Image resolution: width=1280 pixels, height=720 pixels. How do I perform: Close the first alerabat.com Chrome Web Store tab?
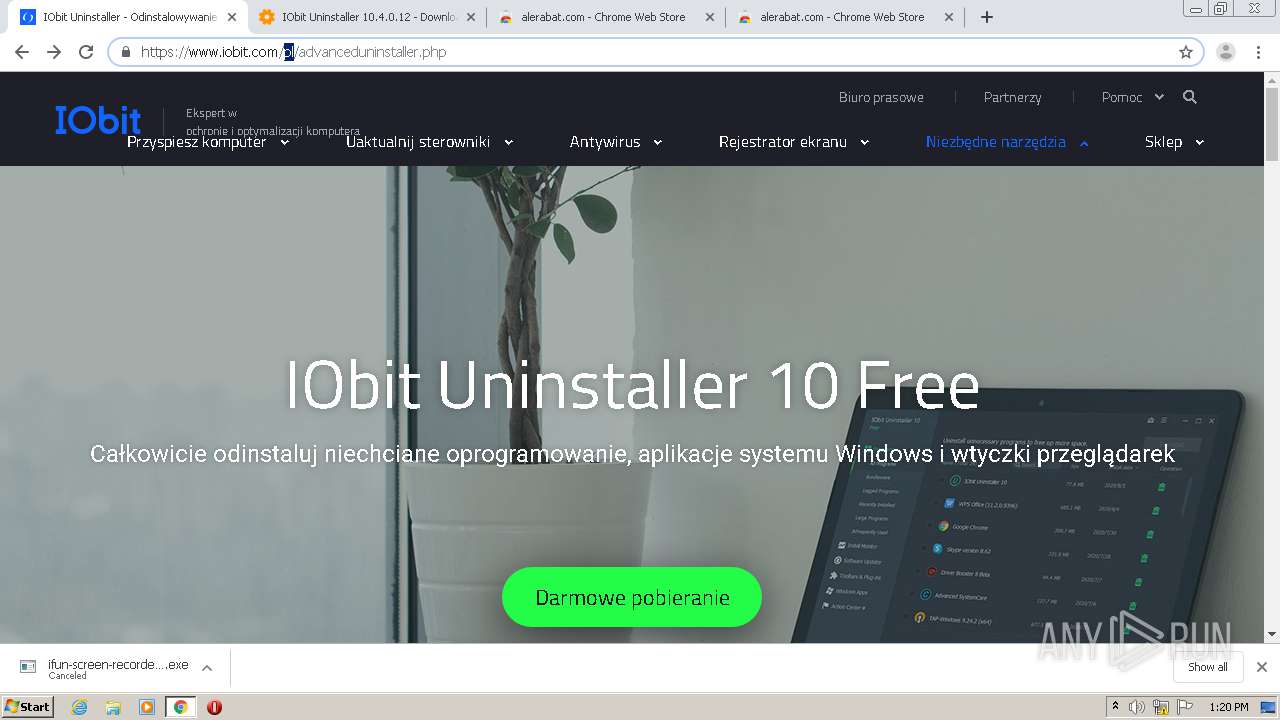(x=710, y=17)
